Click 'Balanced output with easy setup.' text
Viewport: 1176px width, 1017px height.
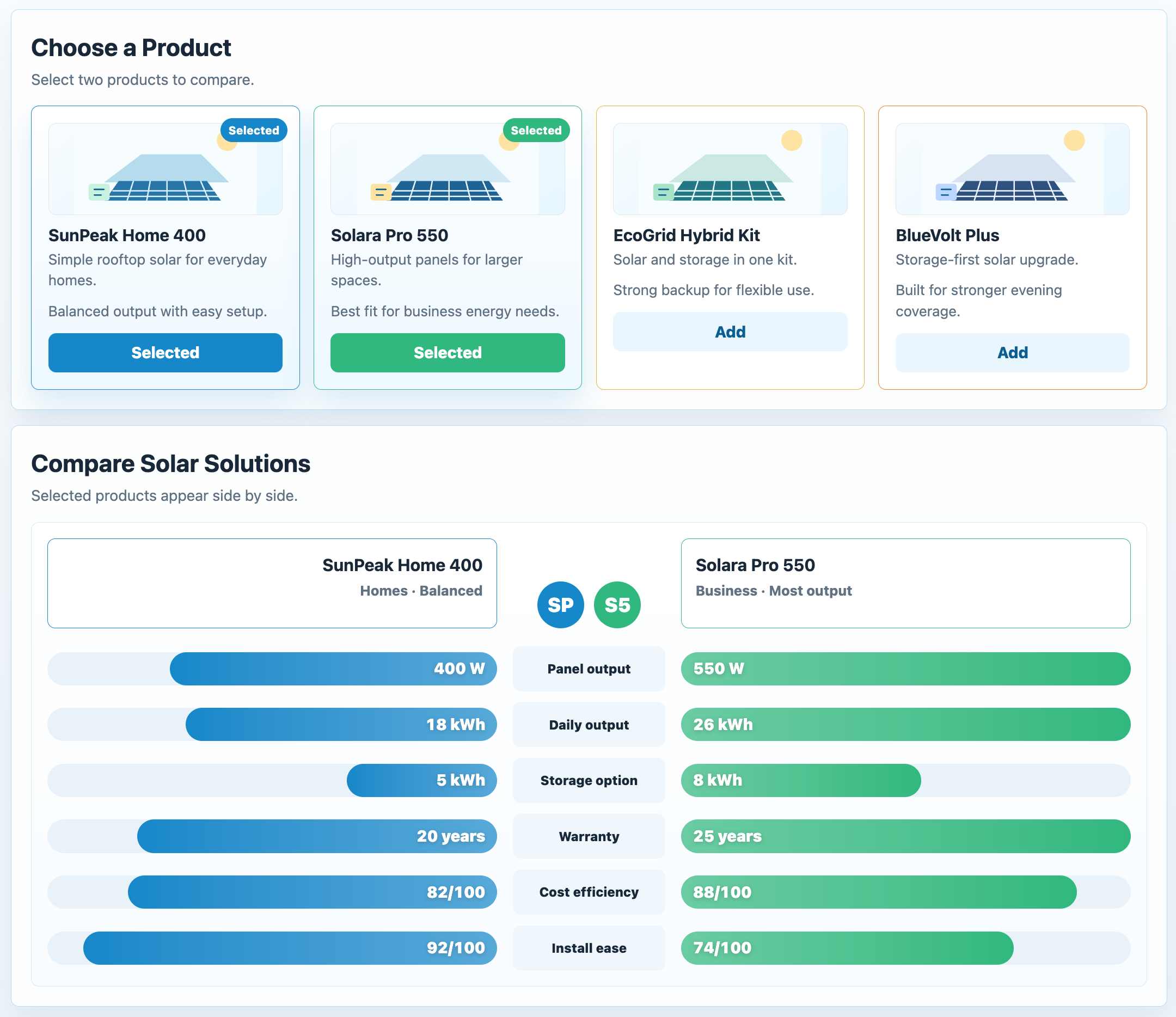pyautogui.click(x=158, y=311)
